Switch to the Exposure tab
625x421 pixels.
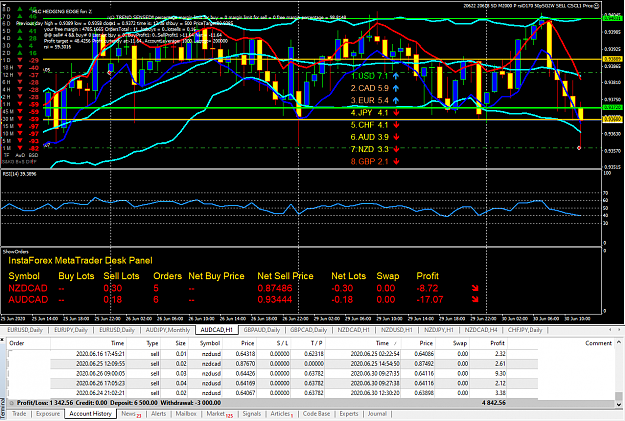(48, 414)
